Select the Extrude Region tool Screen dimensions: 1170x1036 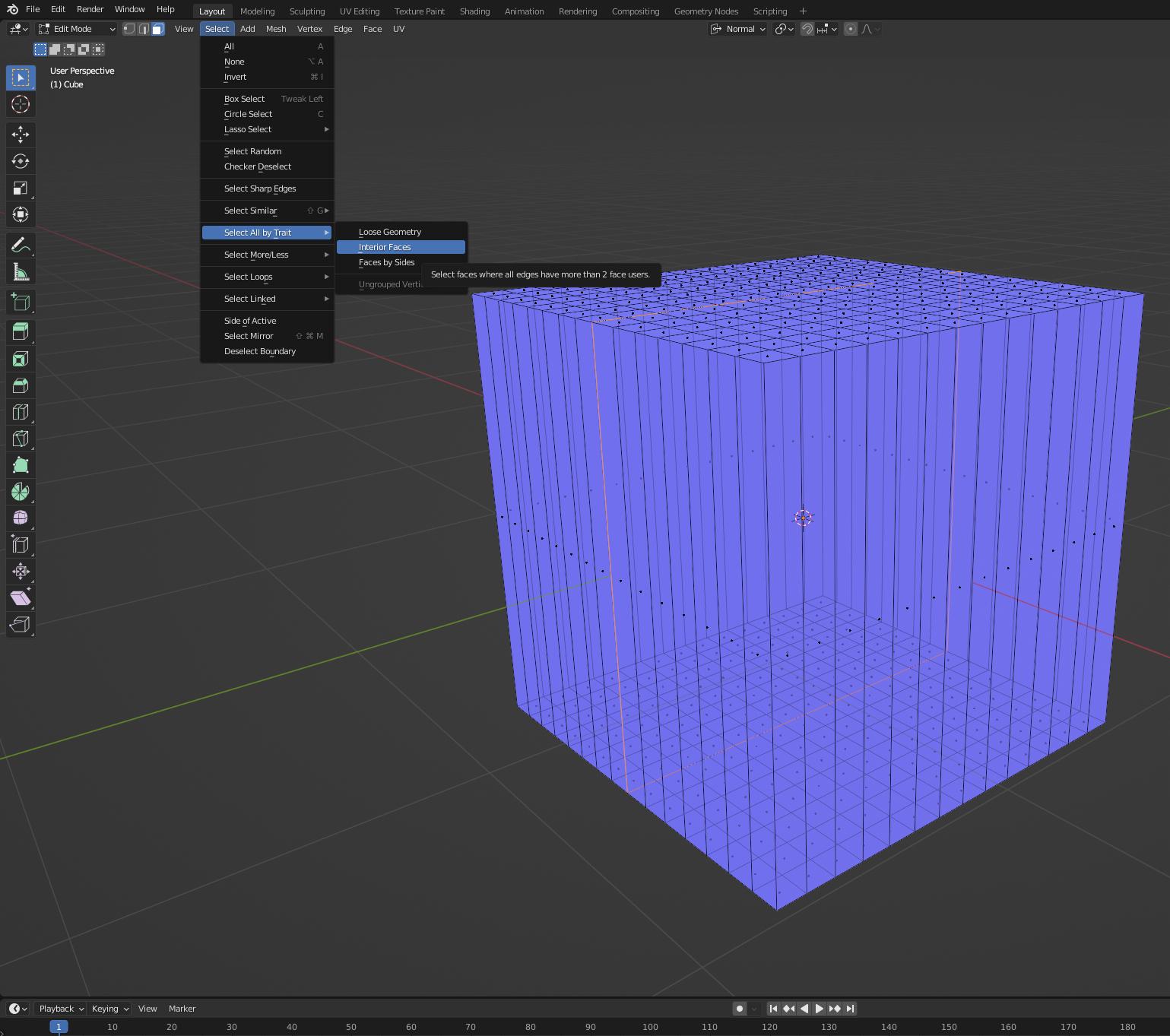(x=21, y=332)
